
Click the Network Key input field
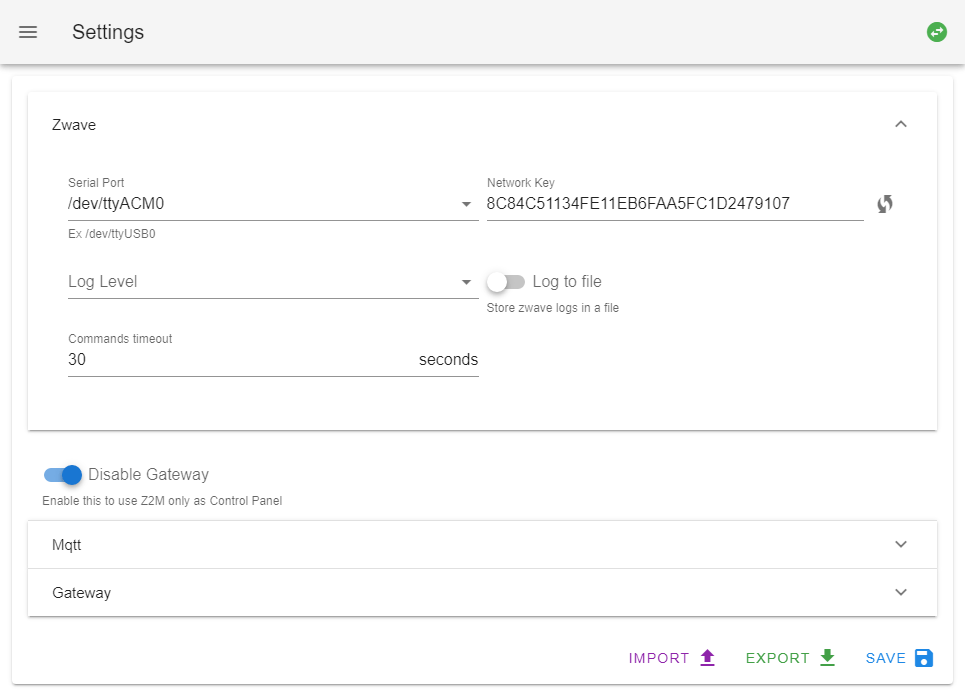(675, 204)
